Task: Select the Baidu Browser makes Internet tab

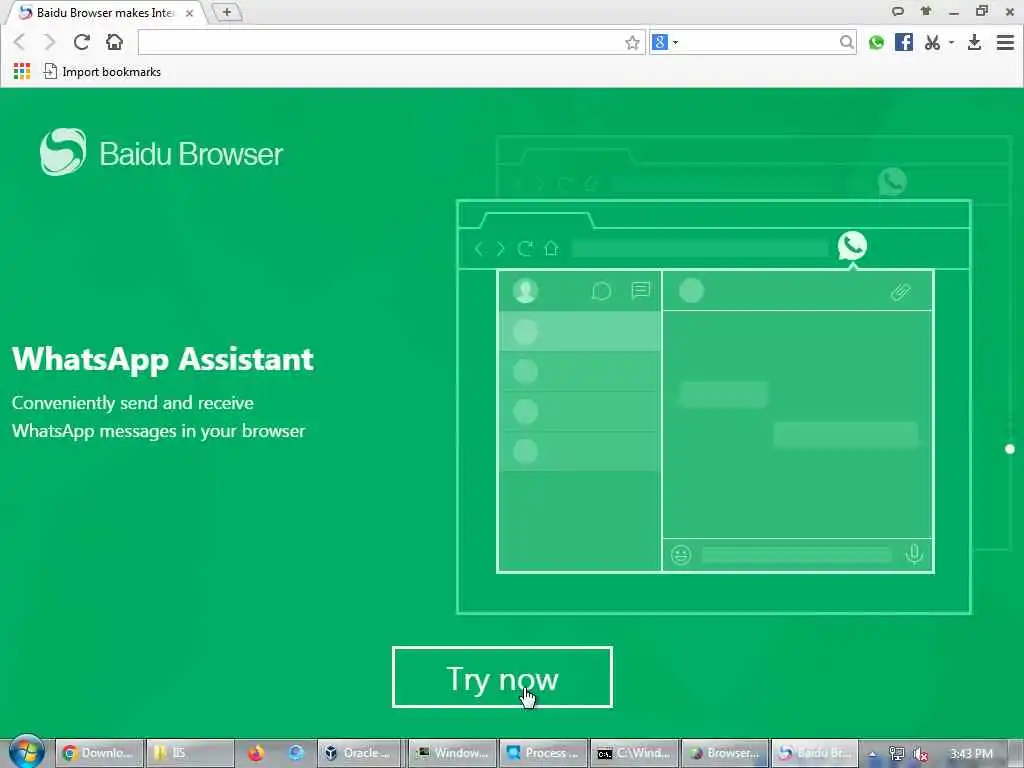Action: [x=104, y=12]
